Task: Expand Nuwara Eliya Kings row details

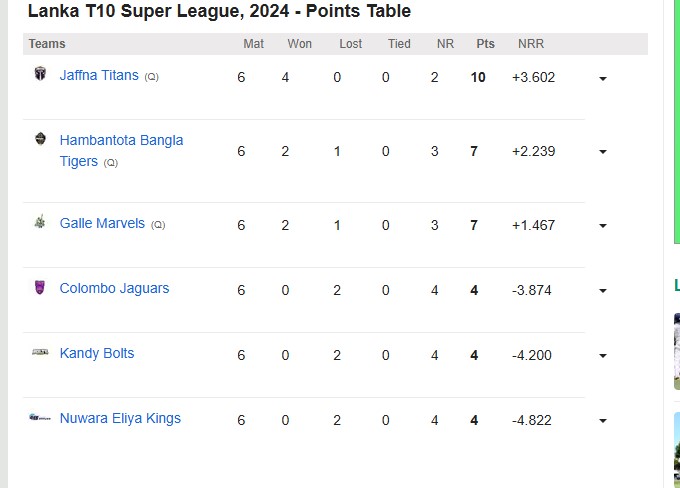Action: pyautogui.click(x=603, y=421)
